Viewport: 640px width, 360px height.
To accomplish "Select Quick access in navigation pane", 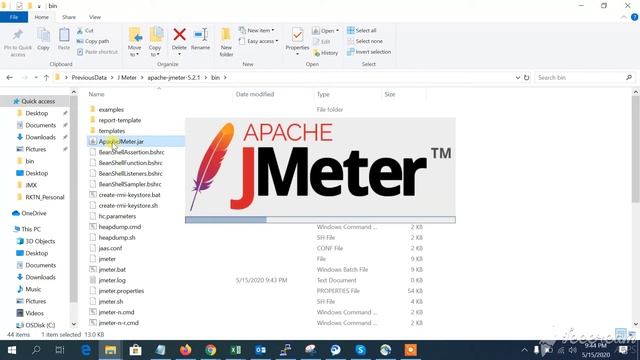I will coord(38,101).
